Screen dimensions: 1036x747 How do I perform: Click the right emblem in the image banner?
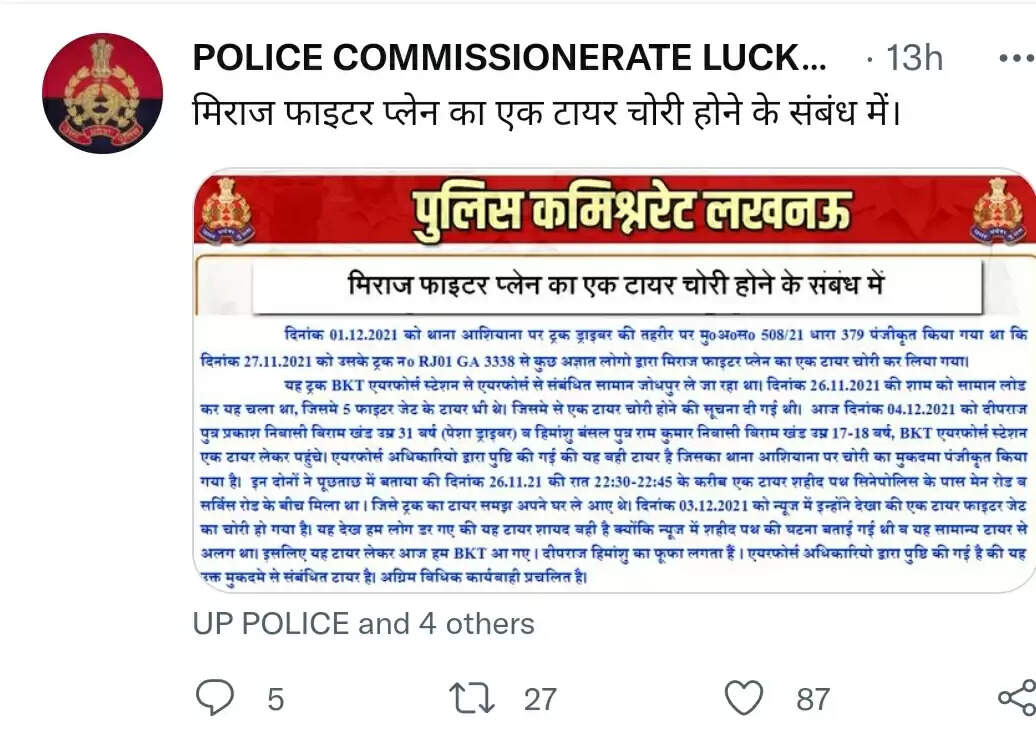tap(998, 210)
